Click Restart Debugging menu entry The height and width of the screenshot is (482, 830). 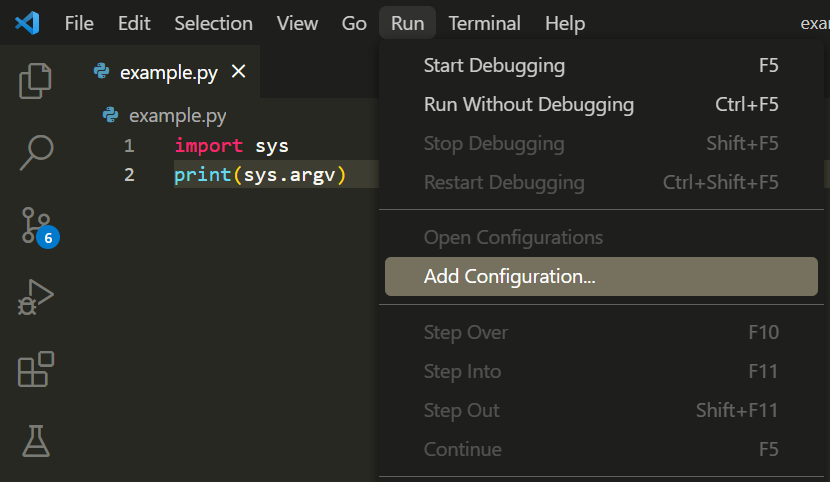tap(601, 183)
